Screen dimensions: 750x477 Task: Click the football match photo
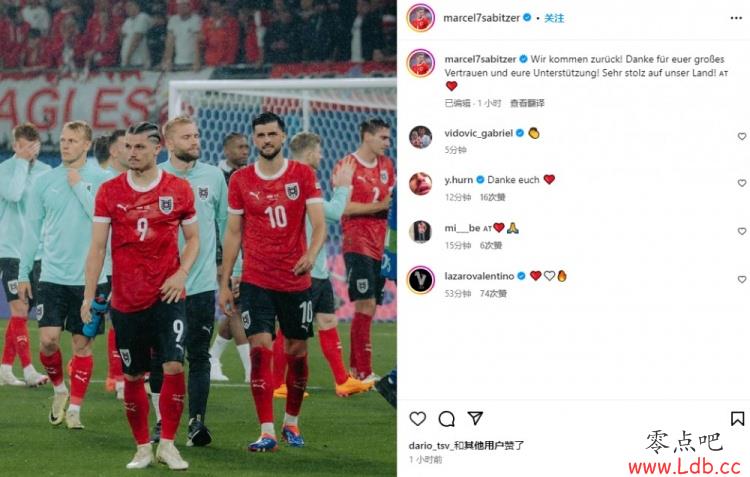click(198, 238)
